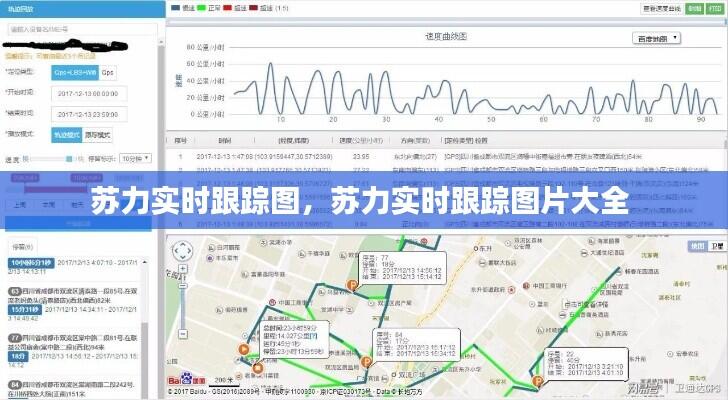Screen dimensions: 728x400
Task: Open the map type dropdown above speed chart
Action: click(656, 39)
